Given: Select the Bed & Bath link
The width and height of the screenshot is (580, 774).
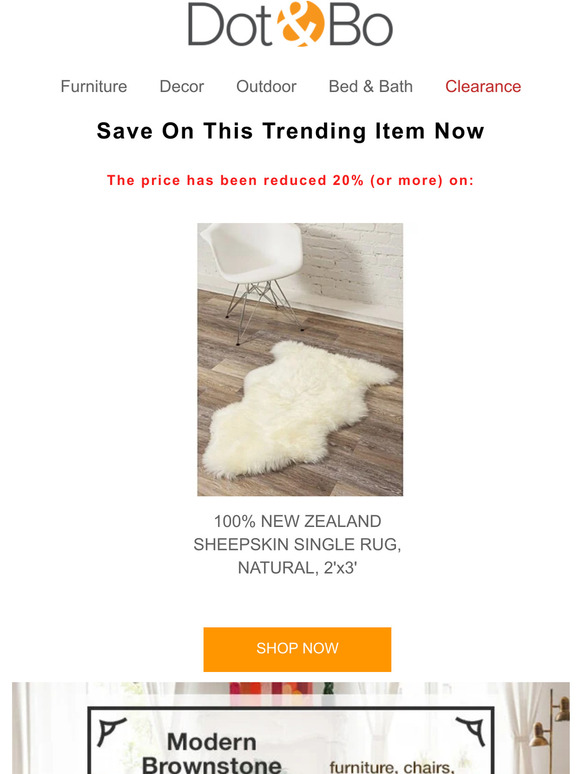Looking at the screenshot, I should [371, 86].
